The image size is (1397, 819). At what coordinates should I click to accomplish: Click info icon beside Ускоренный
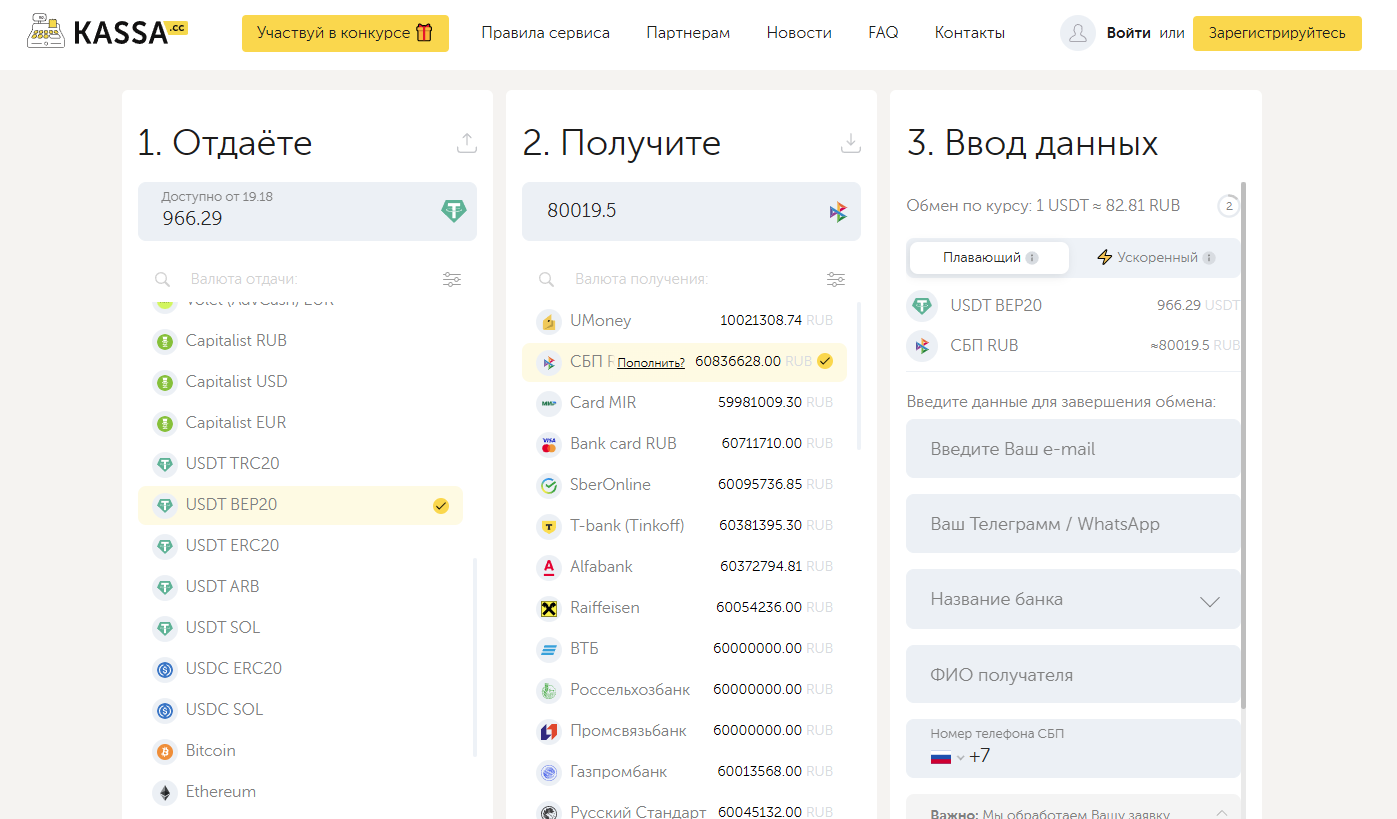coord(1209,258)
